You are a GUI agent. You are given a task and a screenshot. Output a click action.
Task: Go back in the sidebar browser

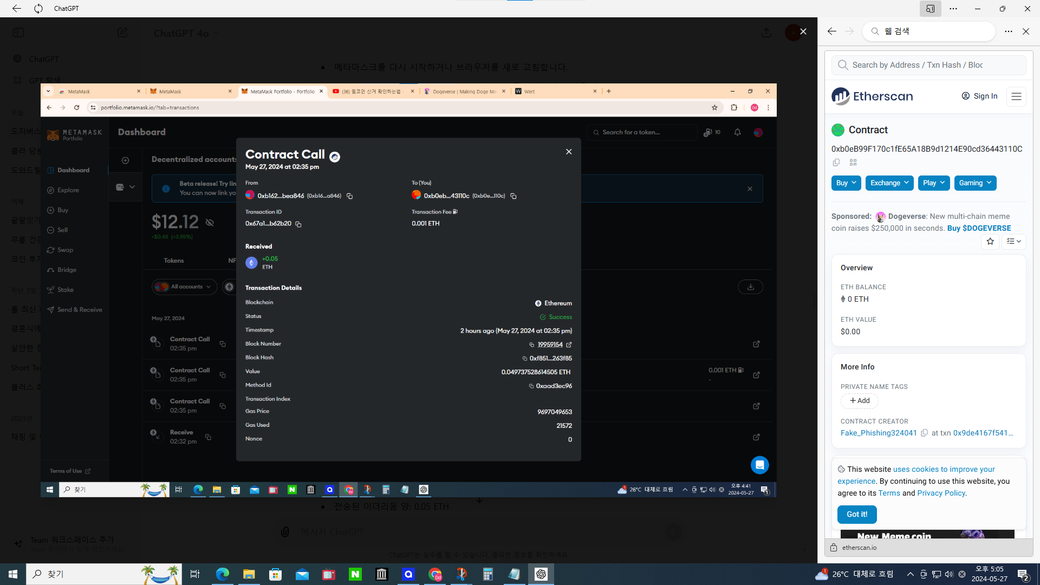832,31
